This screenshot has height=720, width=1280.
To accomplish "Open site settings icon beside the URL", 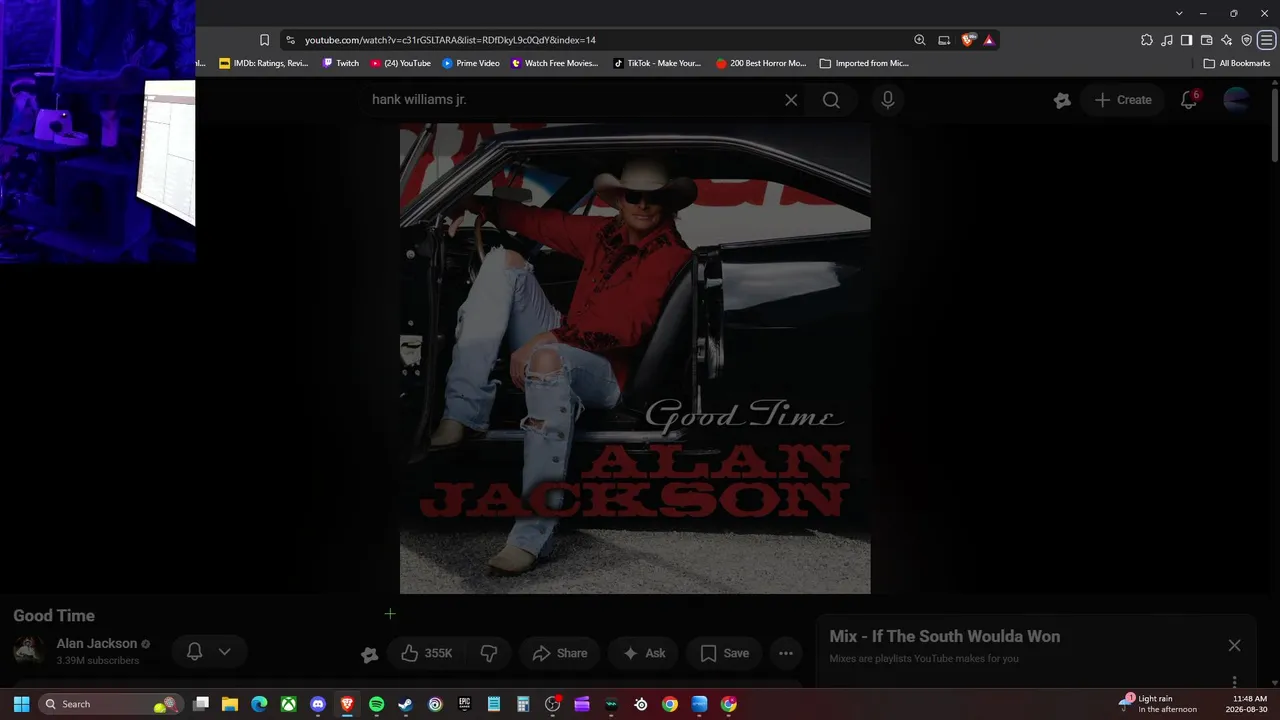I will tap(290, 40).
